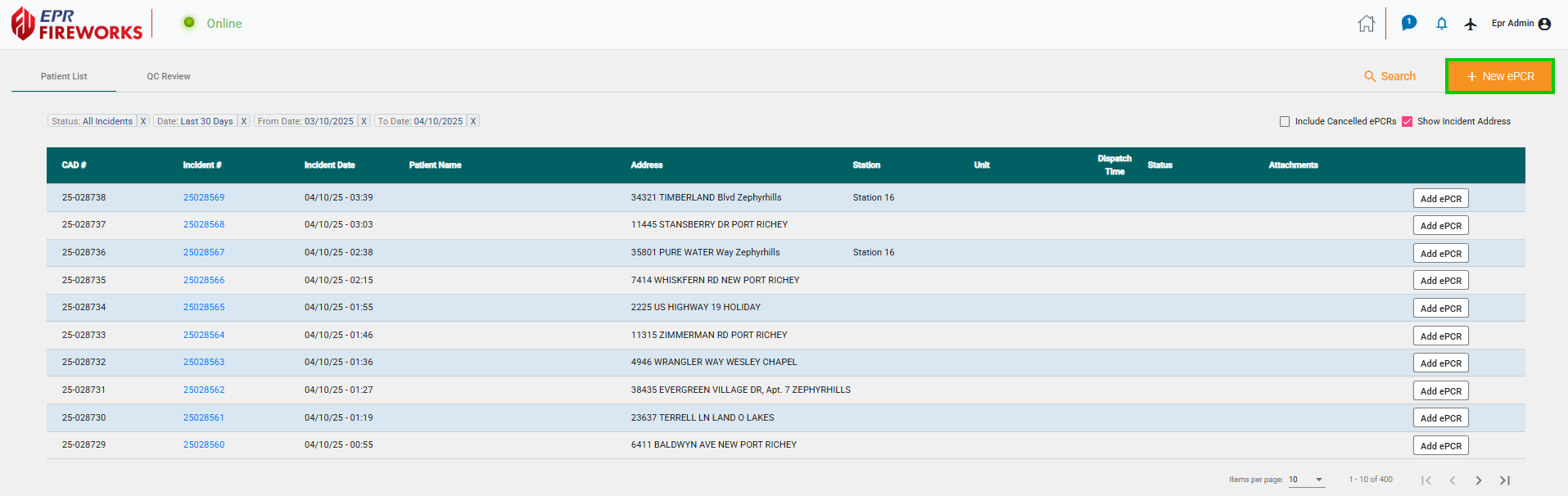Image resolution: width=1568 pixels, height=496 pixels.
Task: Go to the next page of results
Action: tap(1478, 480)
